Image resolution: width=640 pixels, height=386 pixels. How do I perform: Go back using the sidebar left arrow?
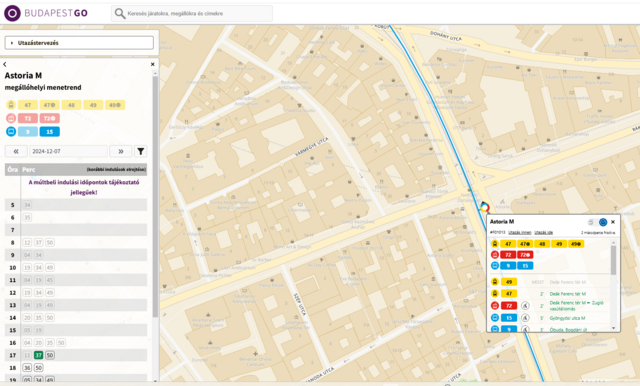(5, 64)
